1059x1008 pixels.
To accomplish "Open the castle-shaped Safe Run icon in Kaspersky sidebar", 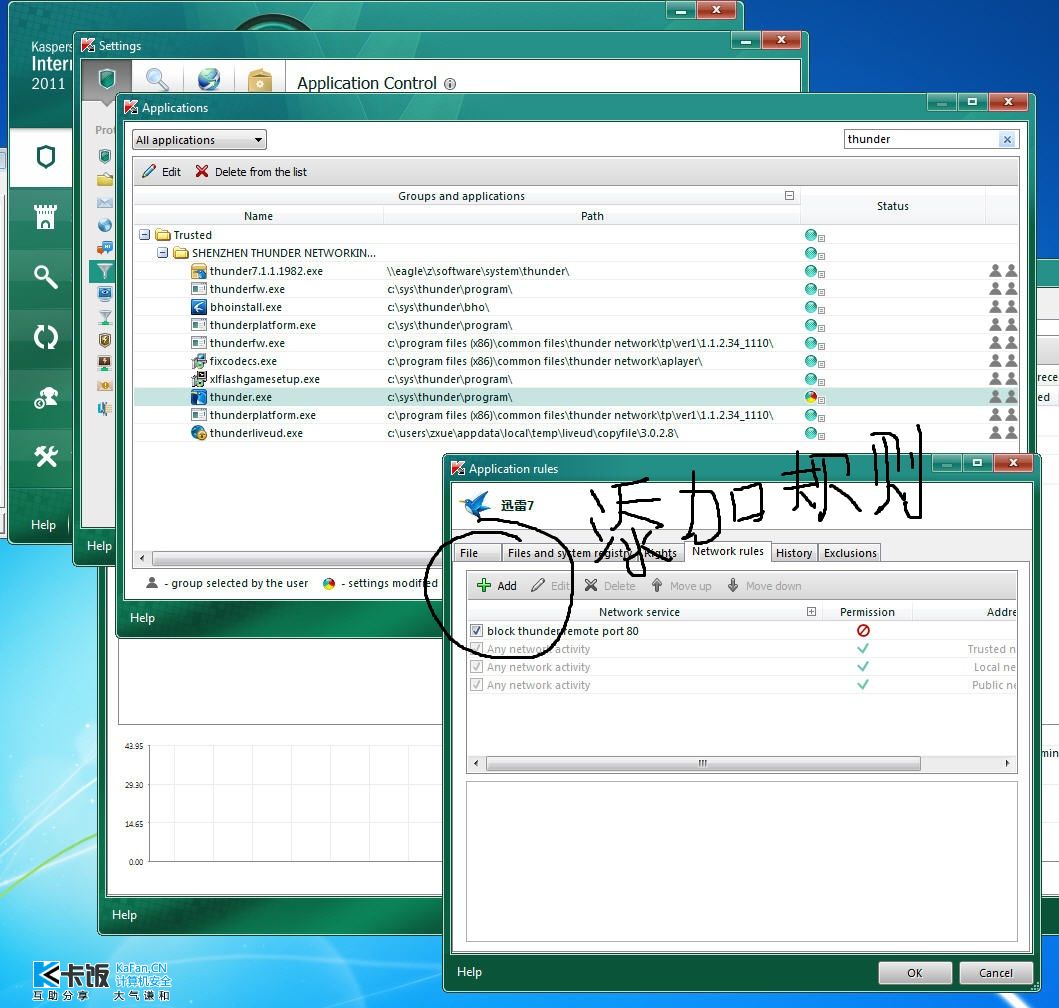I will pos(45,217).
